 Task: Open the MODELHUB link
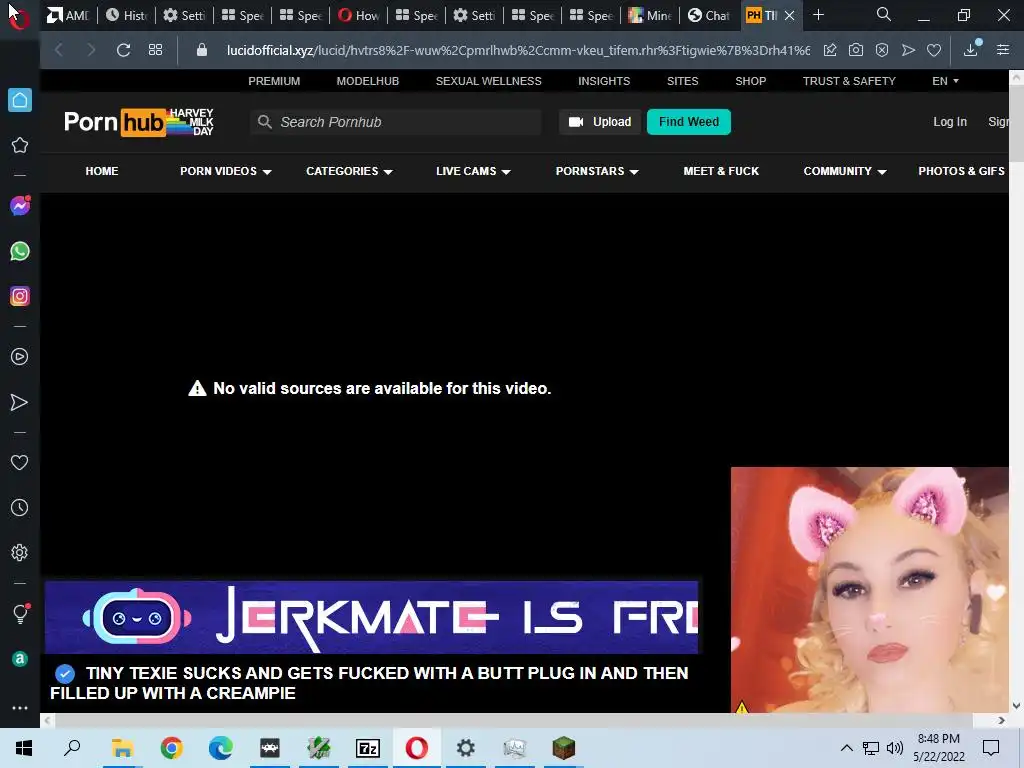point(368,81)
